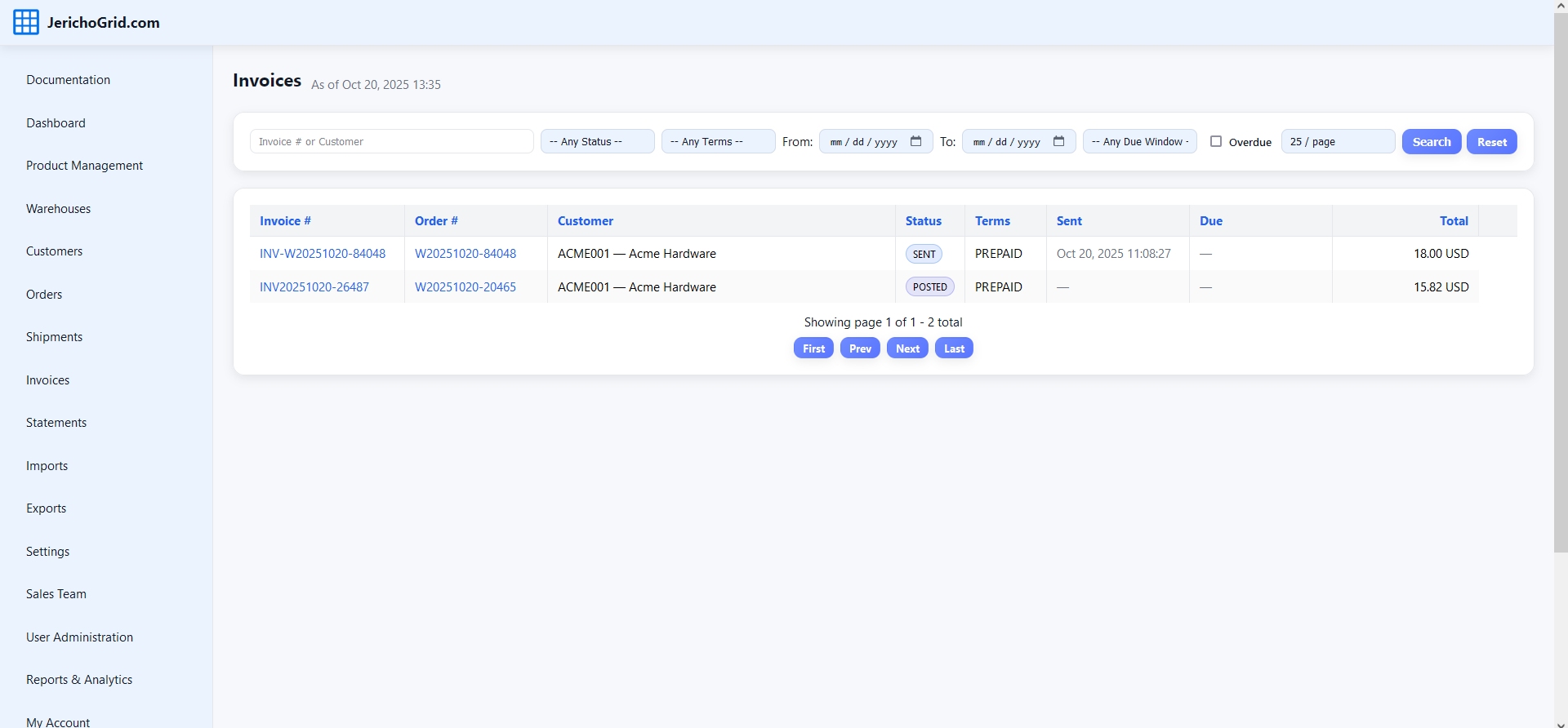
Task: Focus the Invoice # or Customer search field
Action: click(392, 141)
